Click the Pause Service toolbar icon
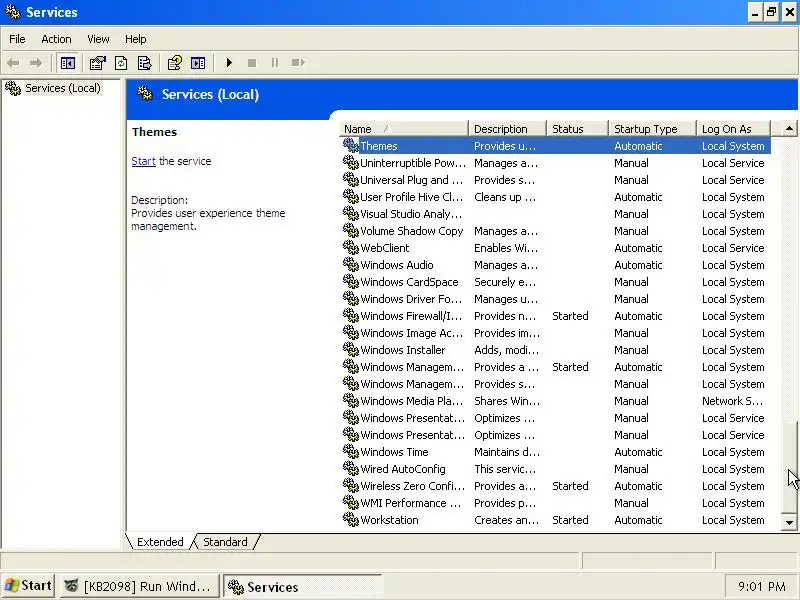The image size is (800, 600). (275, 63)
